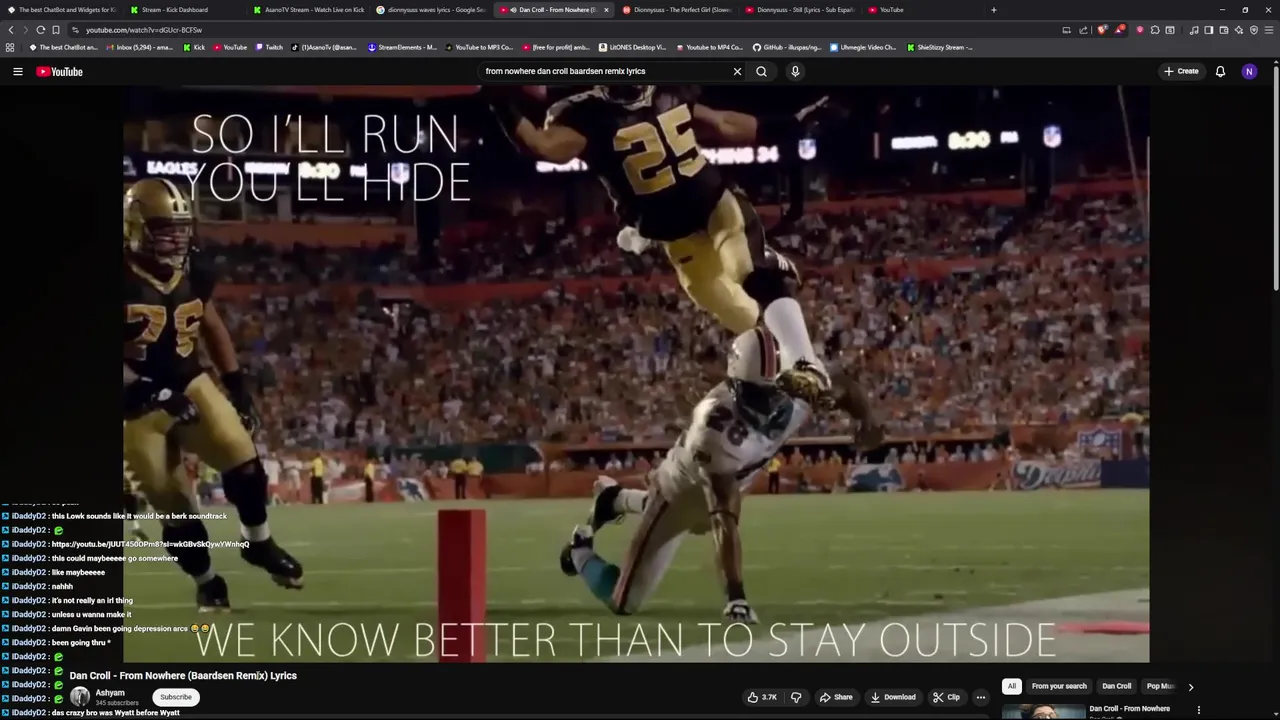Open the Ashyam channel avatar
This screenshot has width=1280, height=720.
[x=79, y=697]
